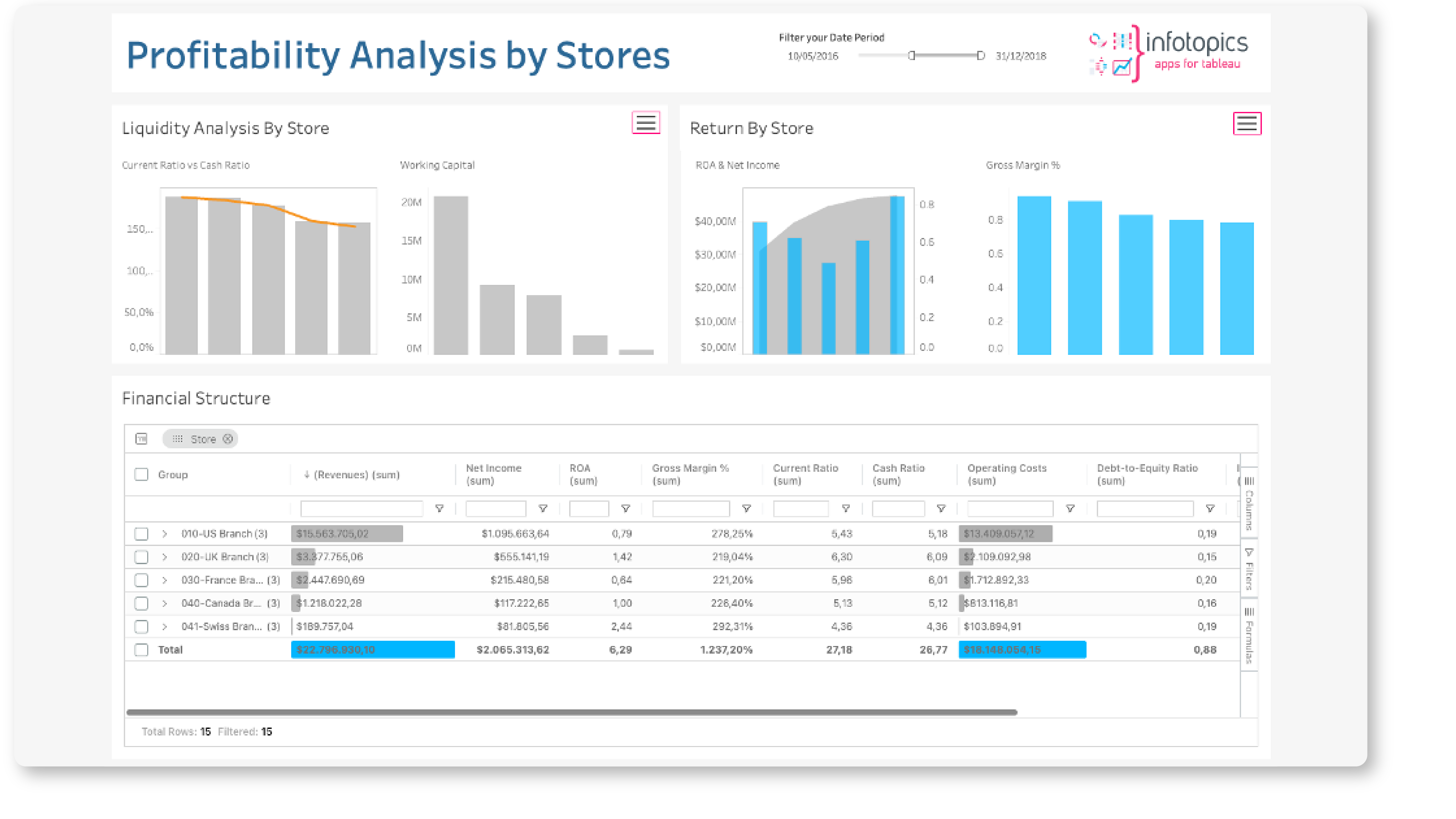Check the 010-US Branch row checkbox
The height and width of the screenshot is (819, 1456).
point(141,534)
